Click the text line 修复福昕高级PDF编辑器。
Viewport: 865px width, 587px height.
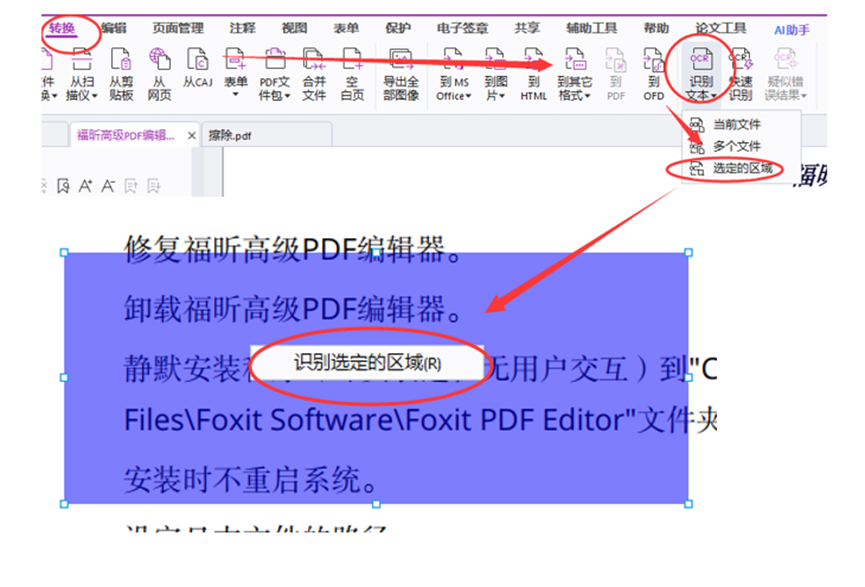292,249
